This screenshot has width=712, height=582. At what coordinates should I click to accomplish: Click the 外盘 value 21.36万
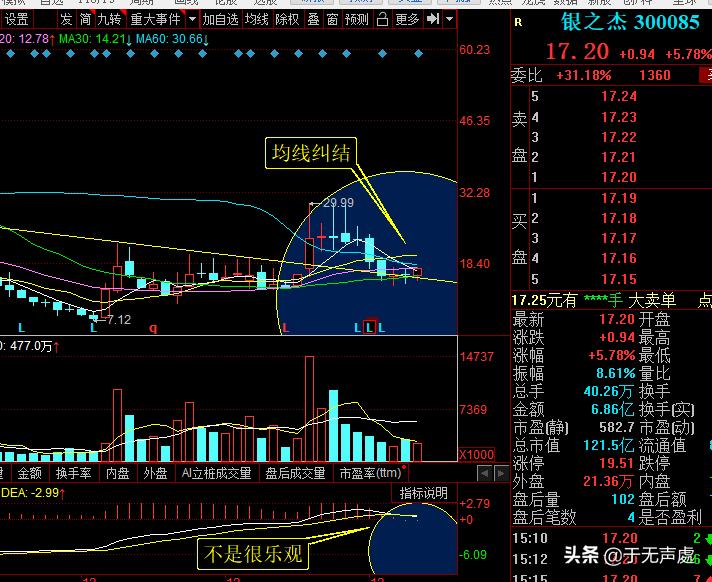click(608, 481)
